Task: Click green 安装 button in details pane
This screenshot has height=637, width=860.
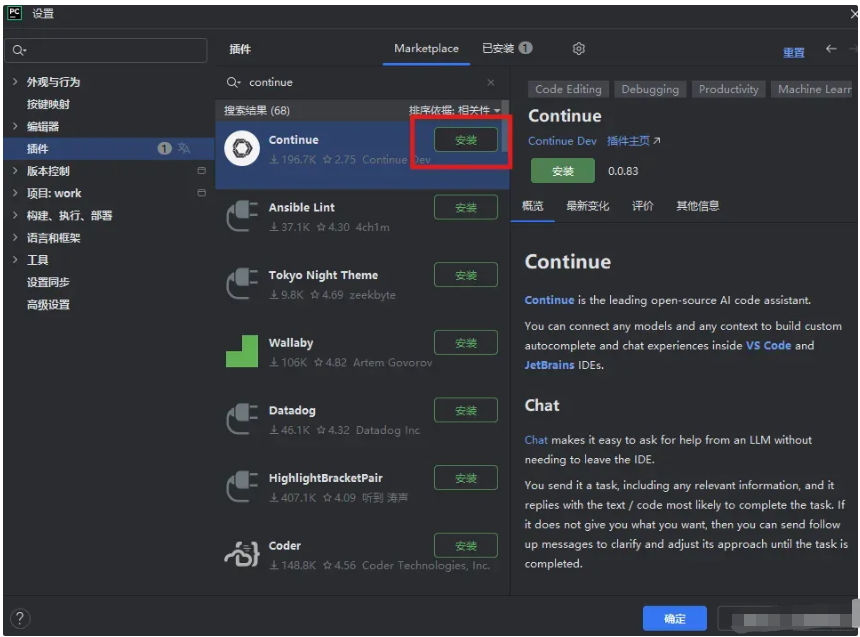Action: (x=562, y=171)
